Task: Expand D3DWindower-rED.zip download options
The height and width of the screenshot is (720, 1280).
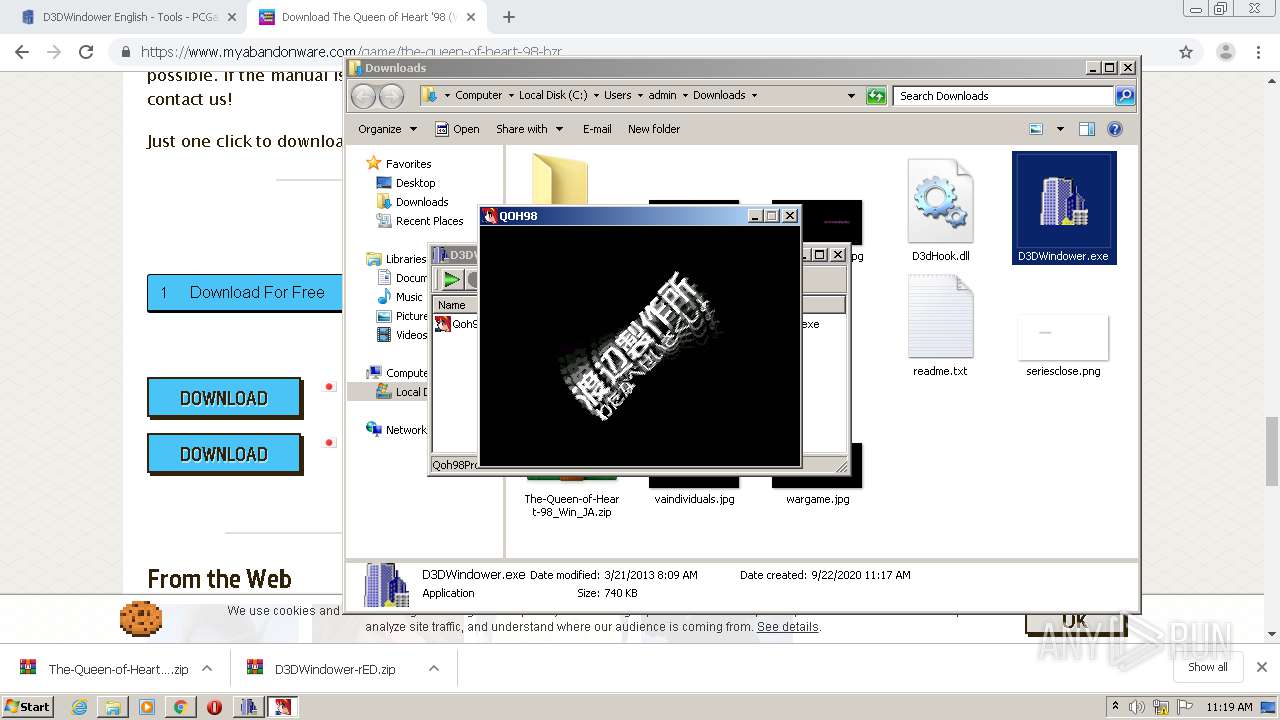Action: tap(434, 669)
